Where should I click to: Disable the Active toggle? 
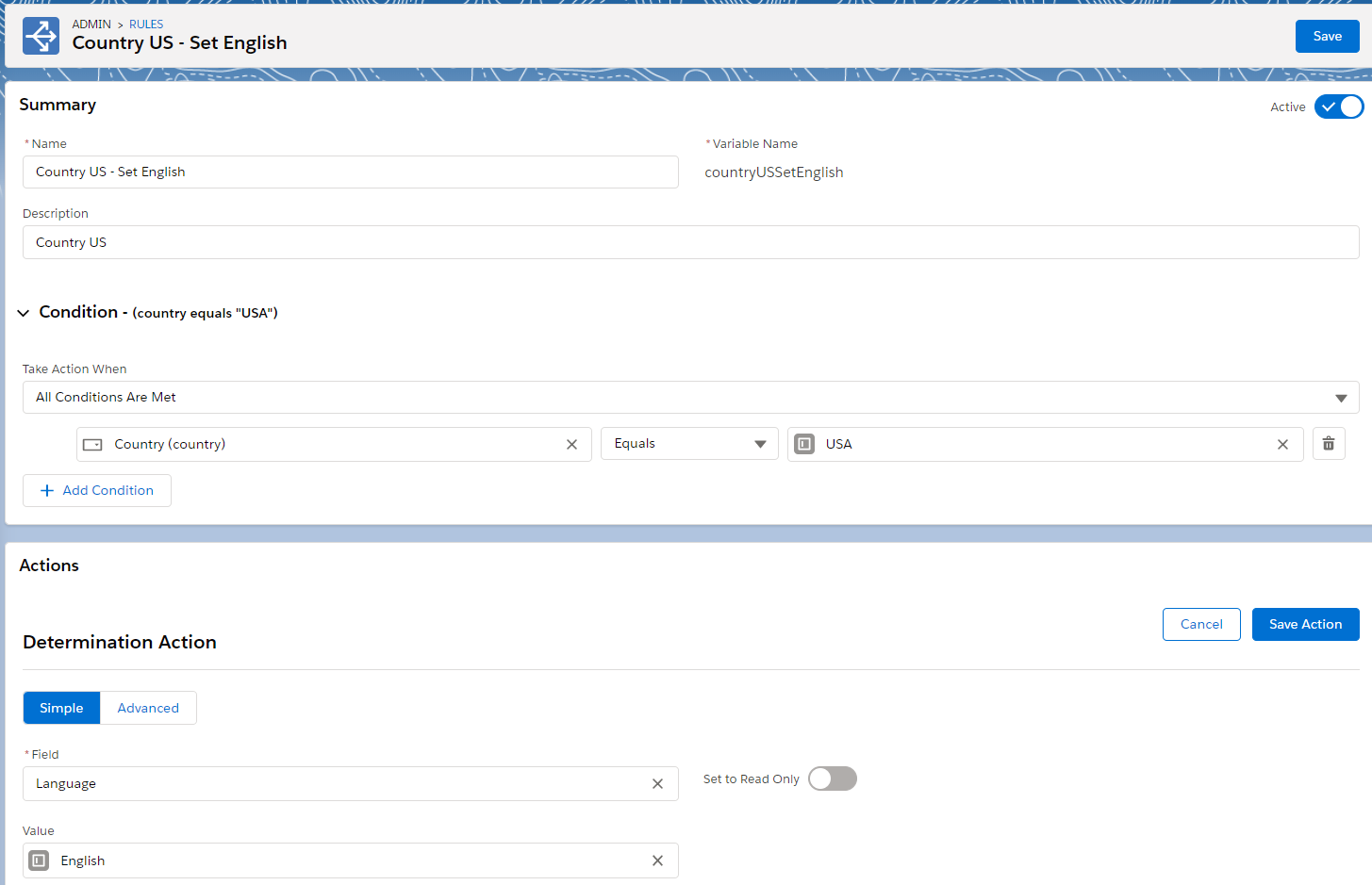point(1338,107)
